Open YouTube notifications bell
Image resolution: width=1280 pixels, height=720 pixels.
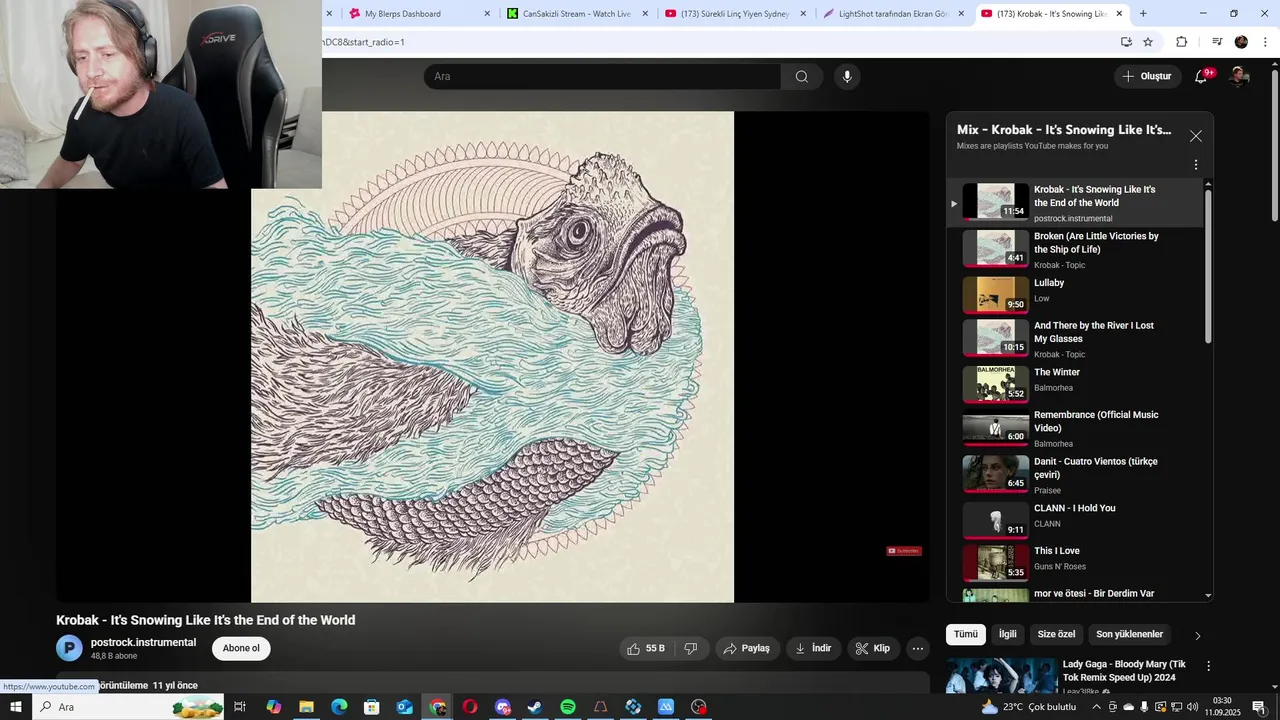tap(1201, 77)
